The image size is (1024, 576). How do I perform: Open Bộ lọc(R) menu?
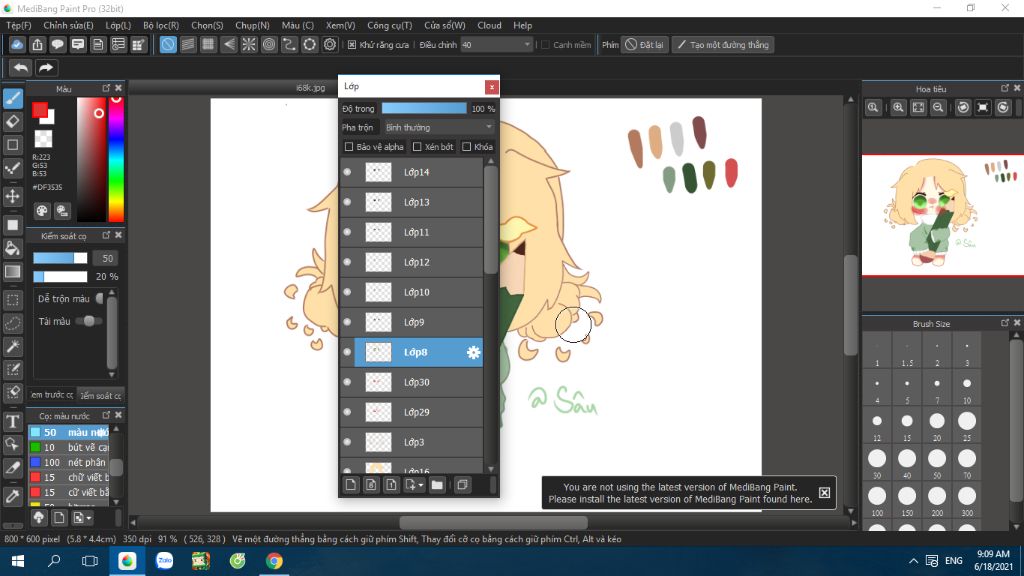(x=161, y=25)
